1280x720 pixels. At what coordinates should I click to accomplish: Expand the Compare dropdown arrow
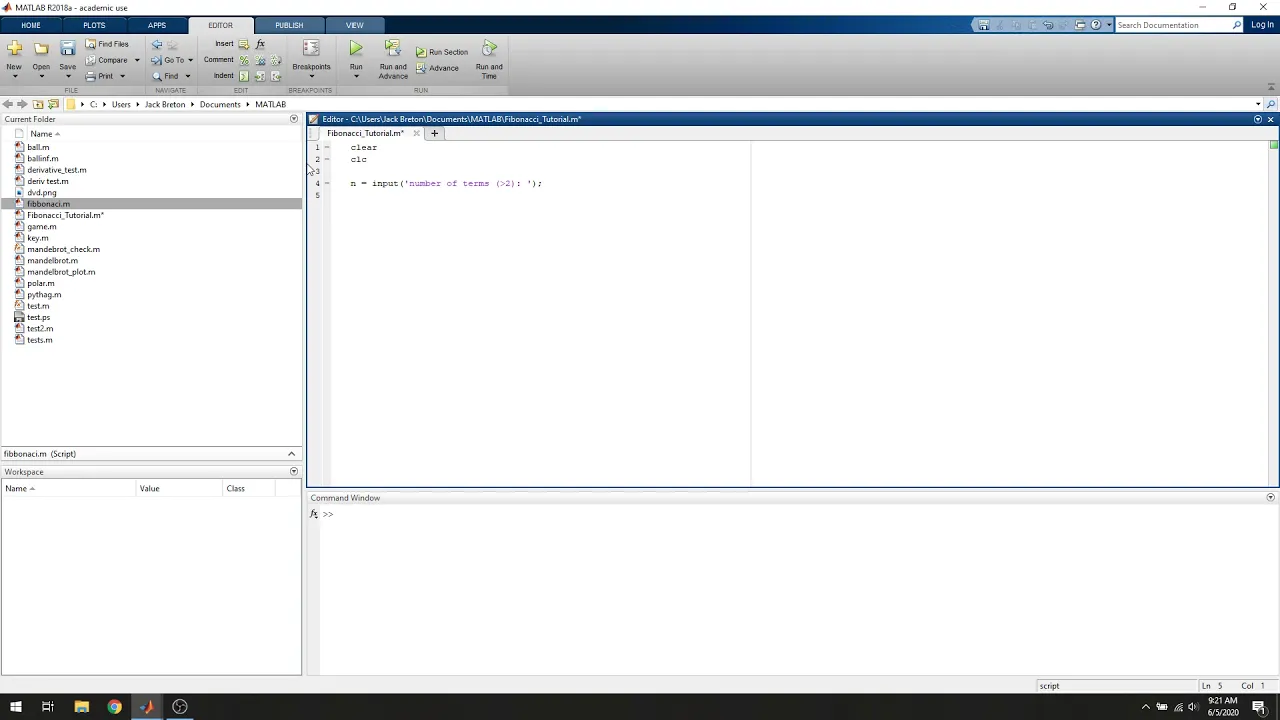tap(137, 60)
